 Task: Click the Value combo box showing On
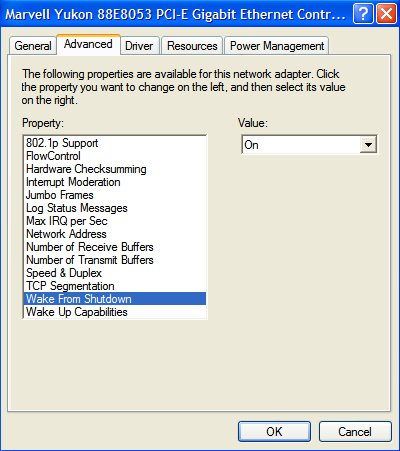[x=309, y=145]
